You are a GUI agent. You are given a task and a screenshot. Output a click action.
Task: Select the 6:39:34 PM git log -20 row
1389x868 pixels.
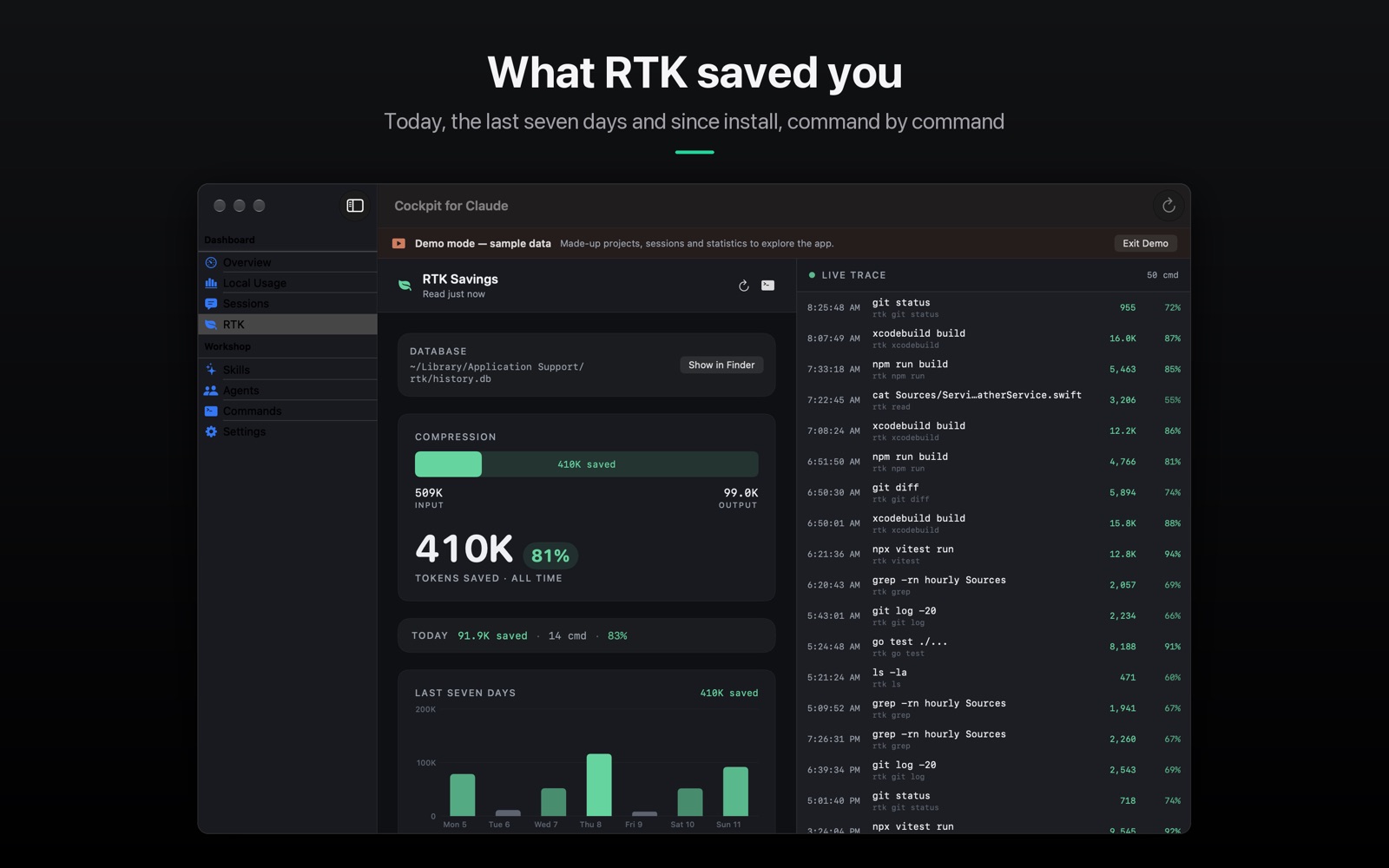point(993,770)
